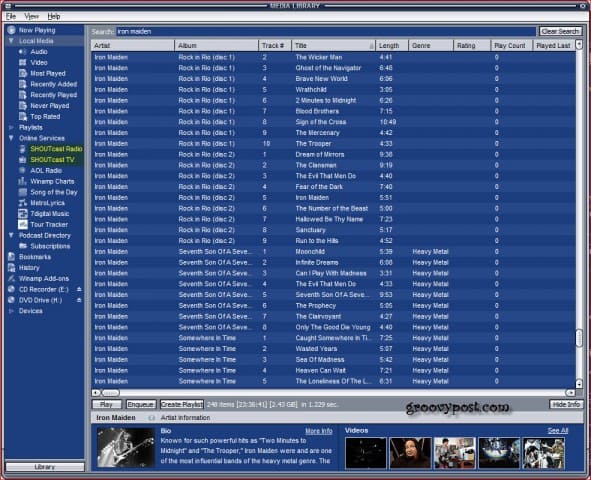591x480 pixels.
Task: Open the File menu
Action: 11,16
